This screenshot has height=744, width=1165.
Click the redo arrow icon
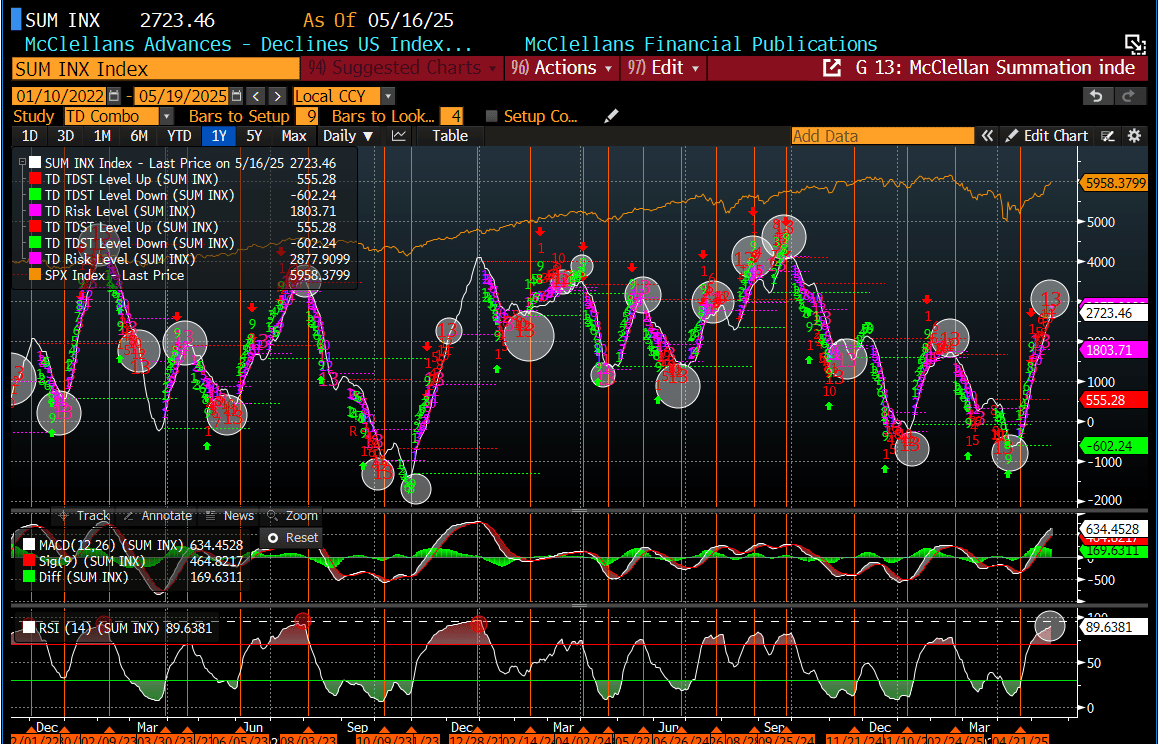click(1129, 96)
